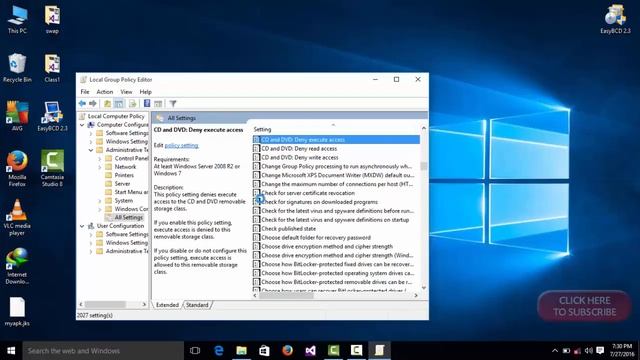Open the File menu
The width and height of the screenshot is (640, 360).
tap(85, 92)
